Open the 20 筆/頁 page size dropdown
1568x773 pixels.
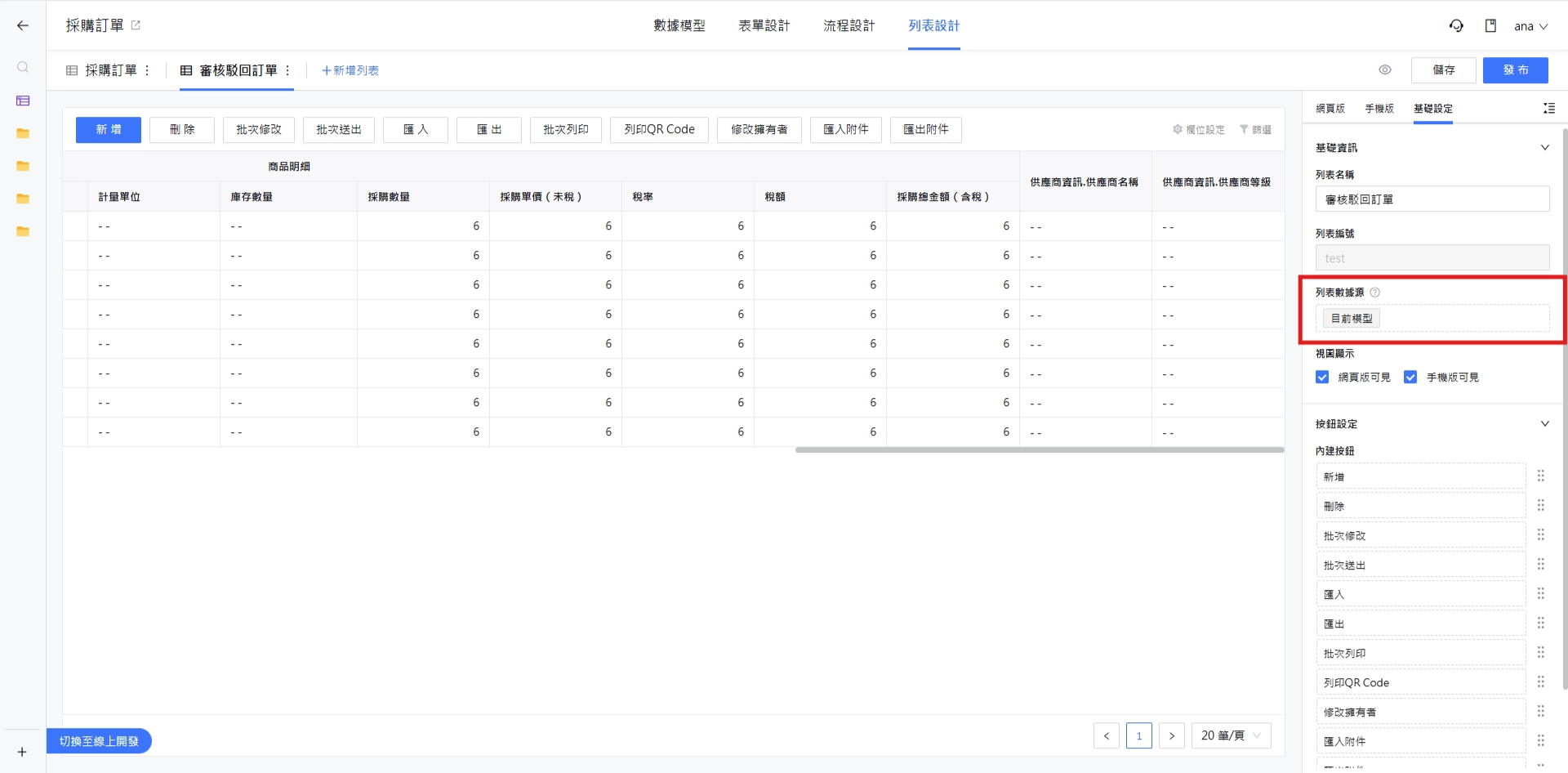1232,735
